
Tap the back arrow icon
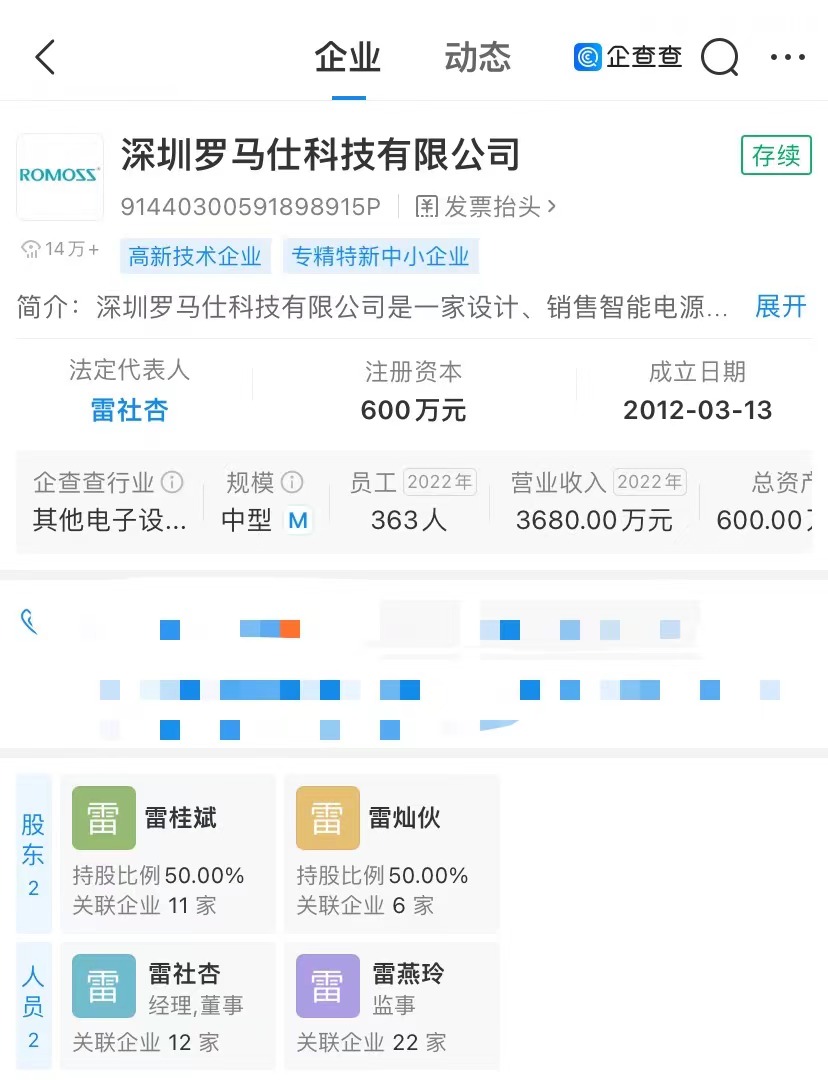point(45,57)
